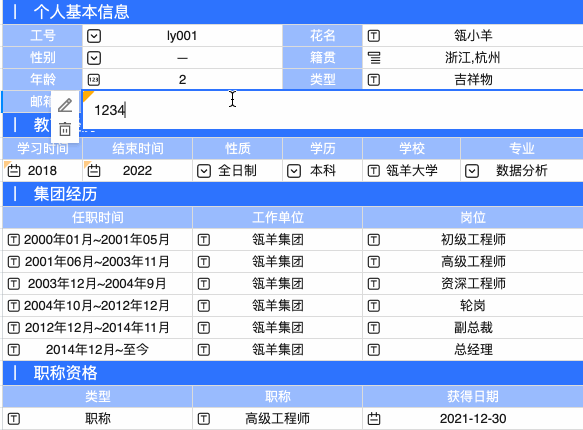Click the 任职时间 column header
The height and width of the screenshot is (430, 583).
point(97,217)
